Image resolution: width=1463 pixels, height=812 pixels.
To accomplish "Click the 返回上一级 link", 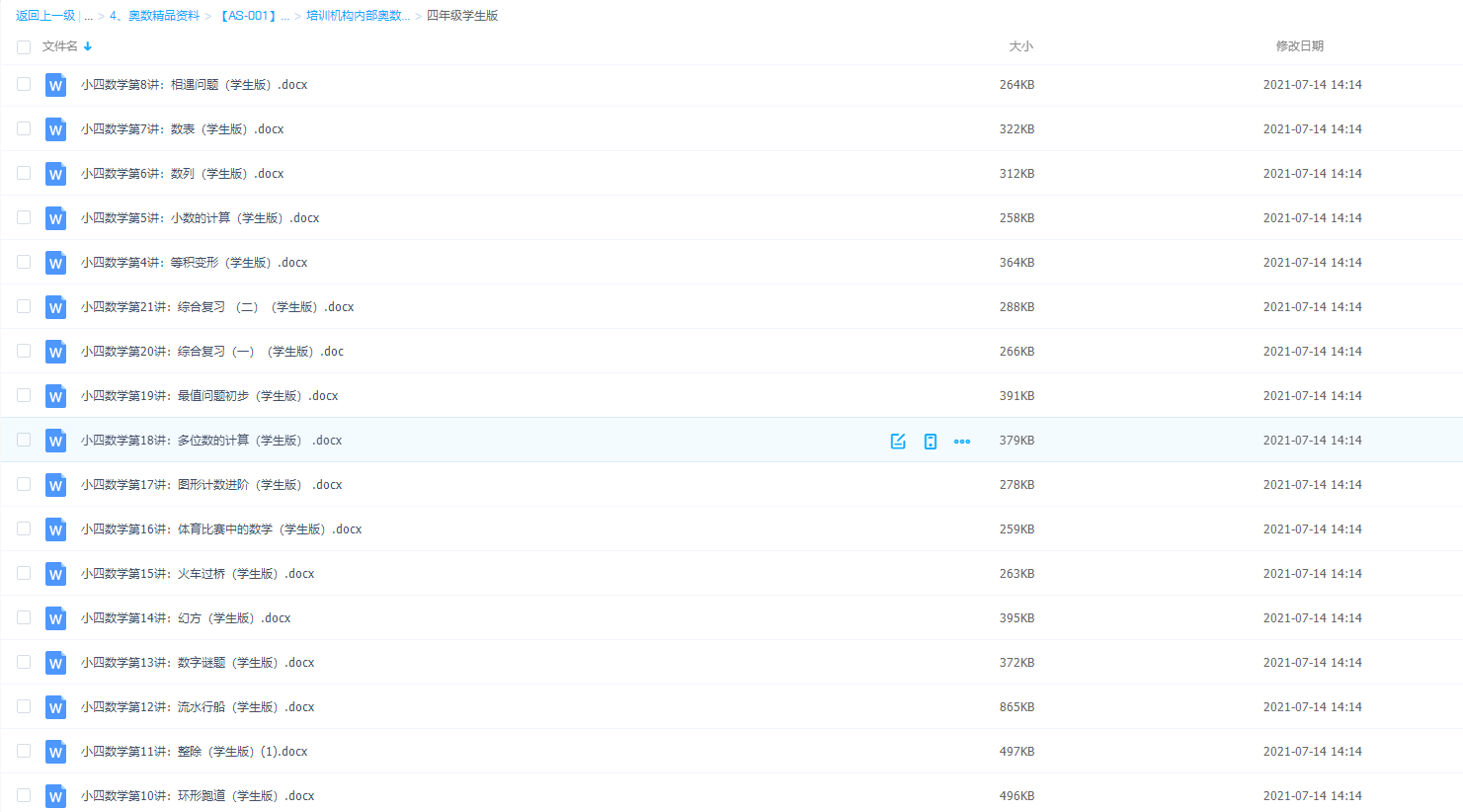I will [x=45, y=16].
